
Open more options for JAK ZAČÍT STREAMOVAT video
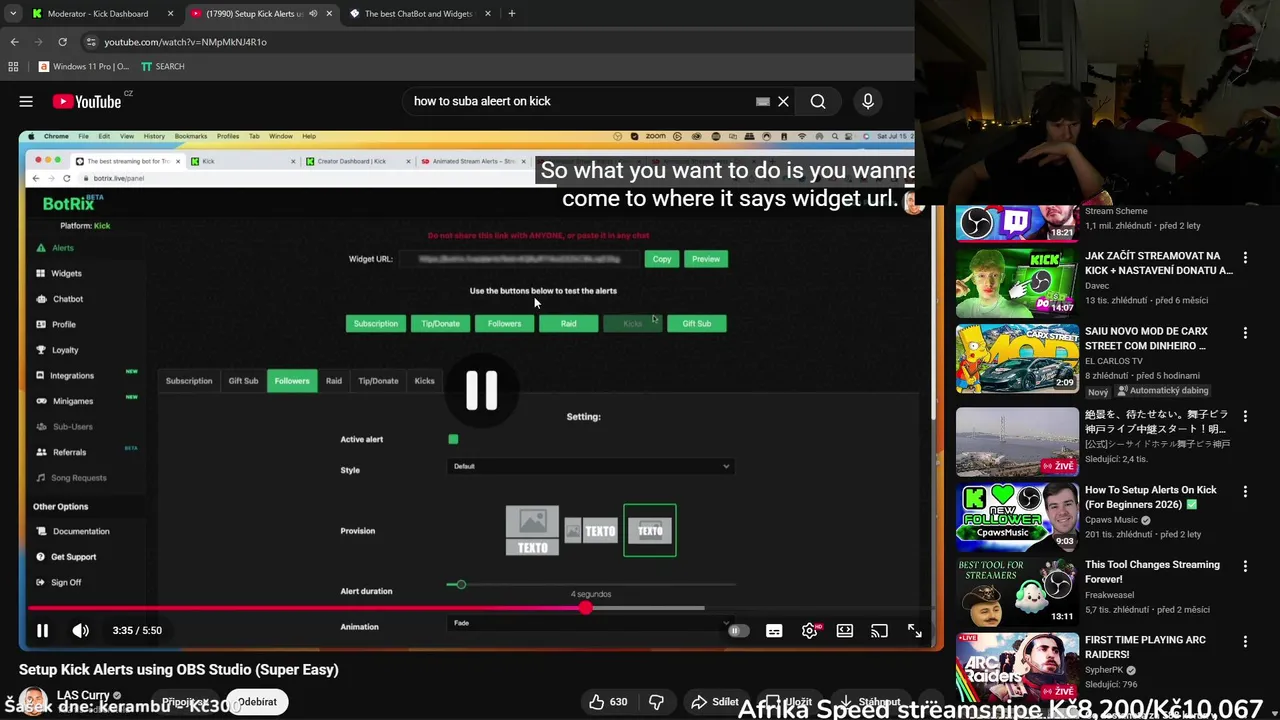(x=1245, y=258)
